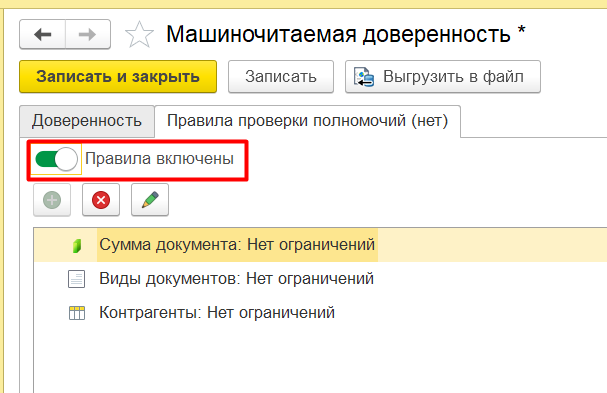607x393 pixels.
Task: Click the Записать button
Action: (x=281, y=77)
